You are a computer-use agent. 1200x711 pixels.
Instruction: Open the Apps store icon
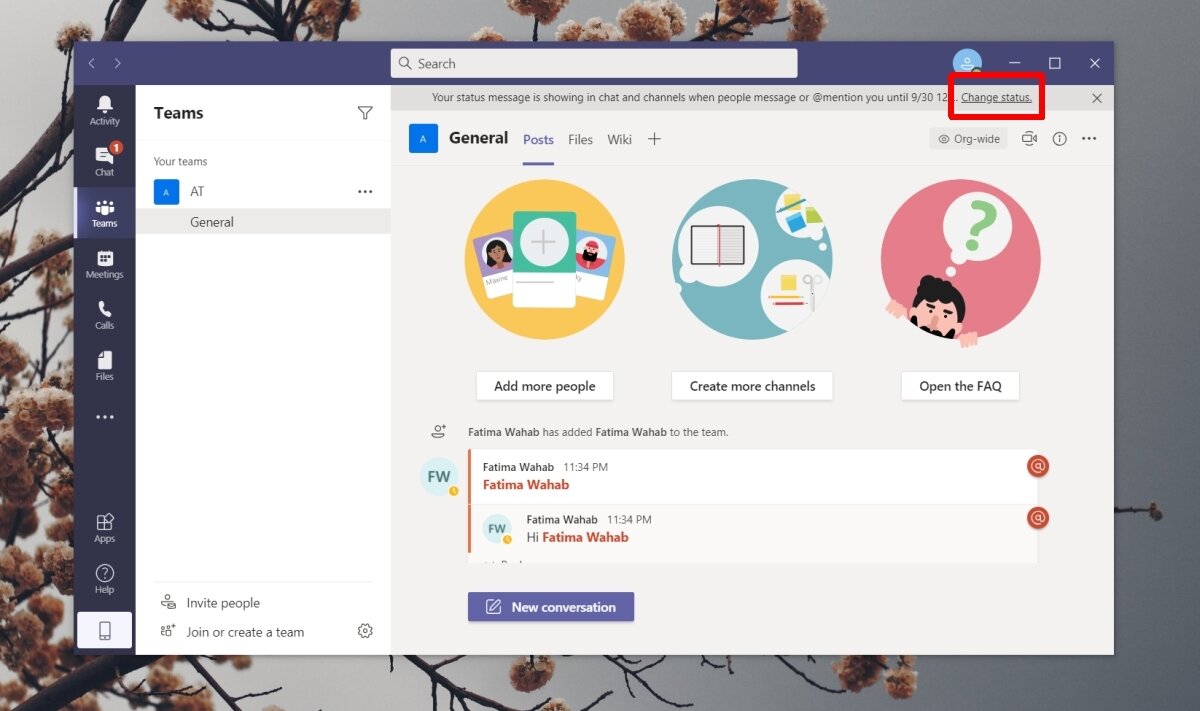[x=104, y=527]
